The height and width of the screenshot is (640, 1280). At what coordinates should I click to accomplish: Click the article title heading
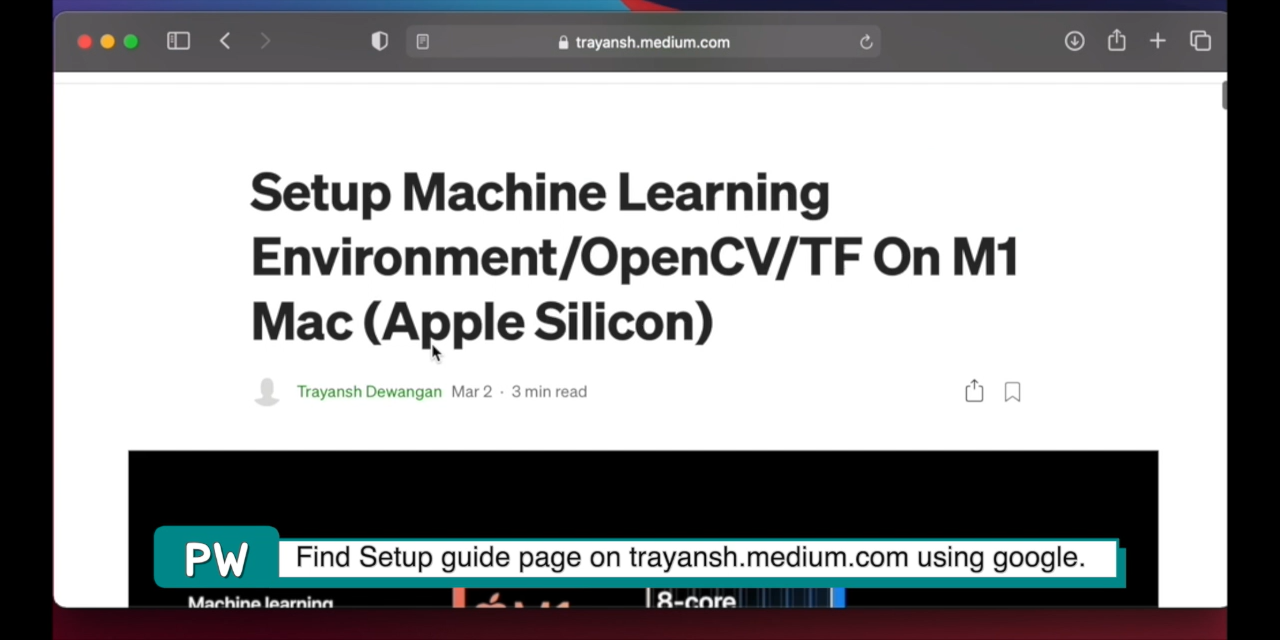(634, 257)
